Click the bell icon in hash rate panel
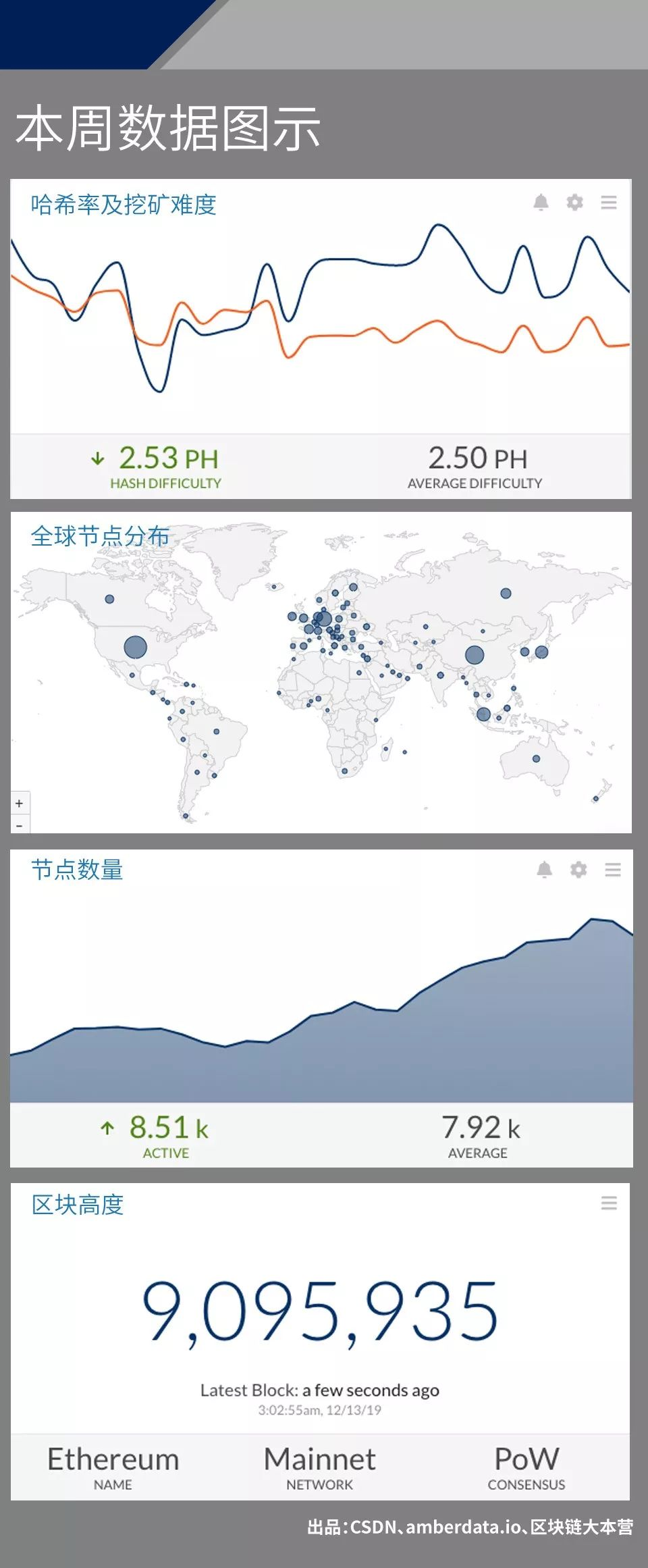Viewport: 648px width, 1568px height. [x=541, y=203]
